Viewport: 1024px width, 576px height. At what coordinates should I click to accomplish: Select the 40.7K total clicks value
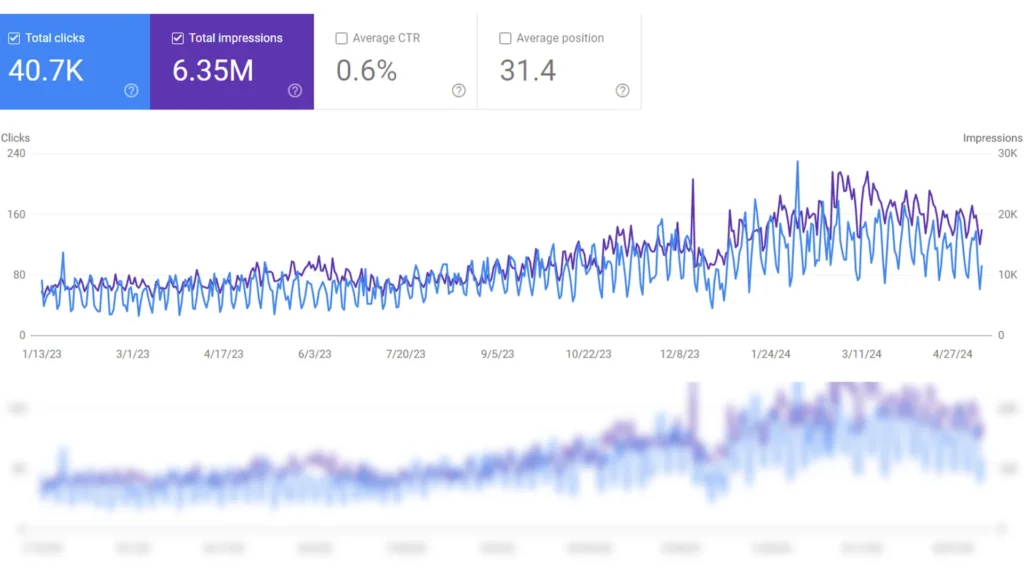(46, 71)
